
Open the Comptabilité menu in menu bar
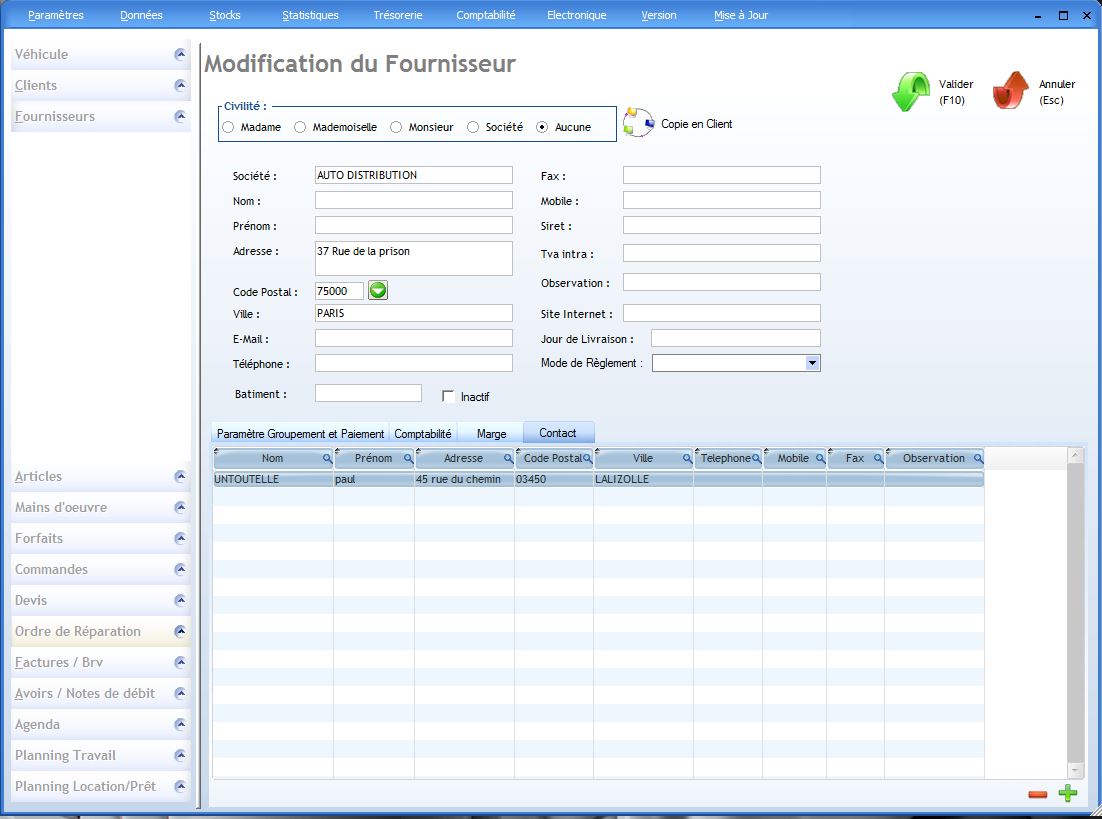[x=486, y=15]
